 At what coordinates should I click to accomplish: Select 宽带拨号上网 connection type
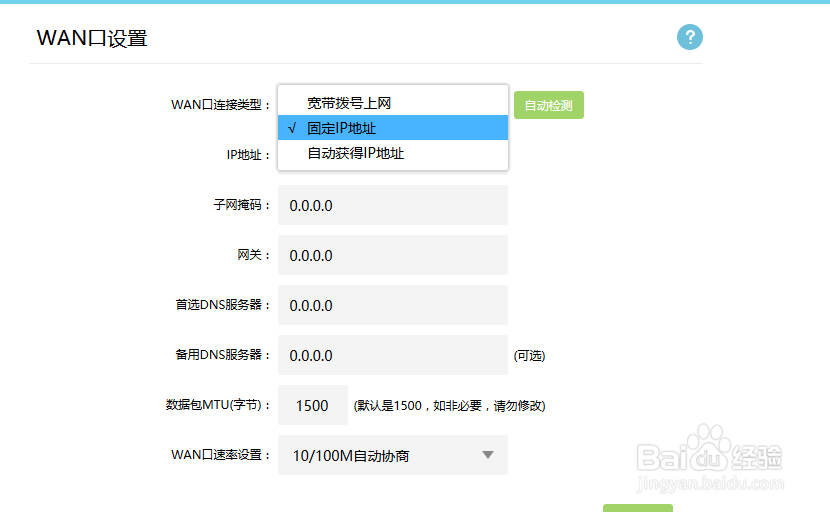point(393,103)
